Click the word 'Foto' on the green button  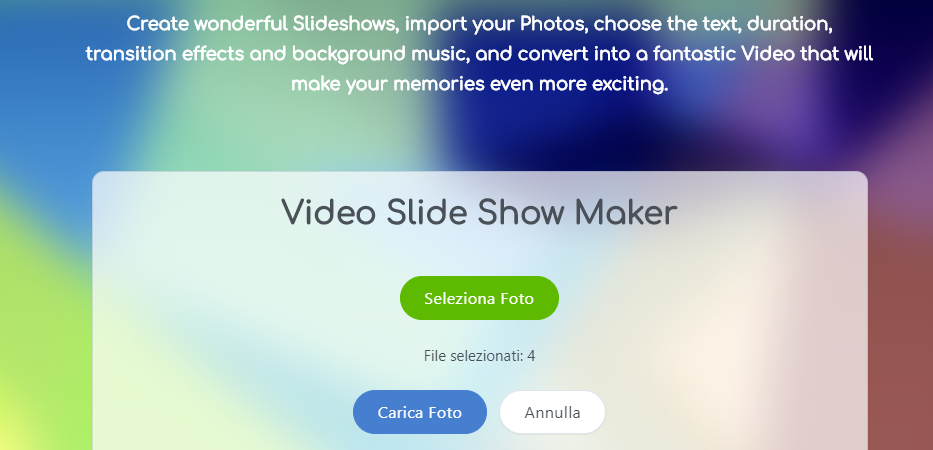pyautogui.click(x=516, y=298)
